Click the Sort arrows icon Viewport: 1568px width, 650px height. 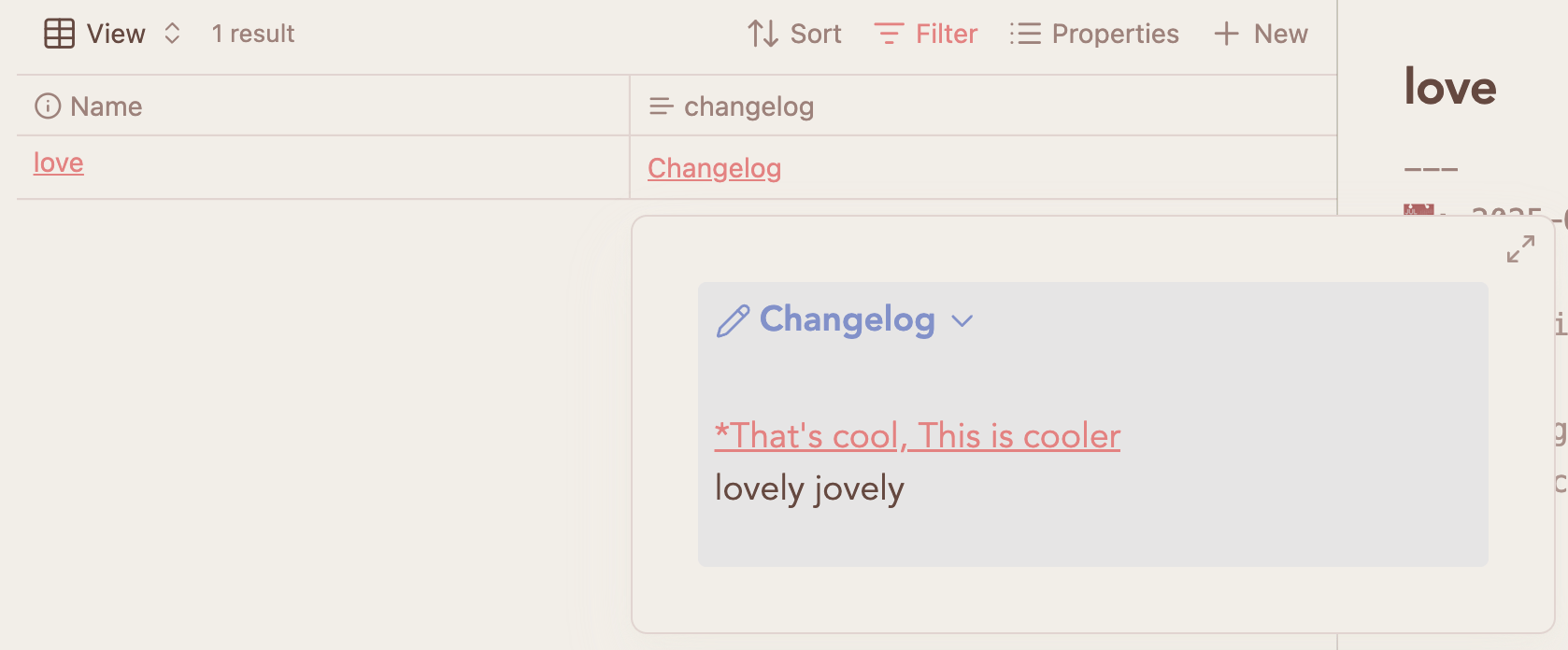pos(763,34)
